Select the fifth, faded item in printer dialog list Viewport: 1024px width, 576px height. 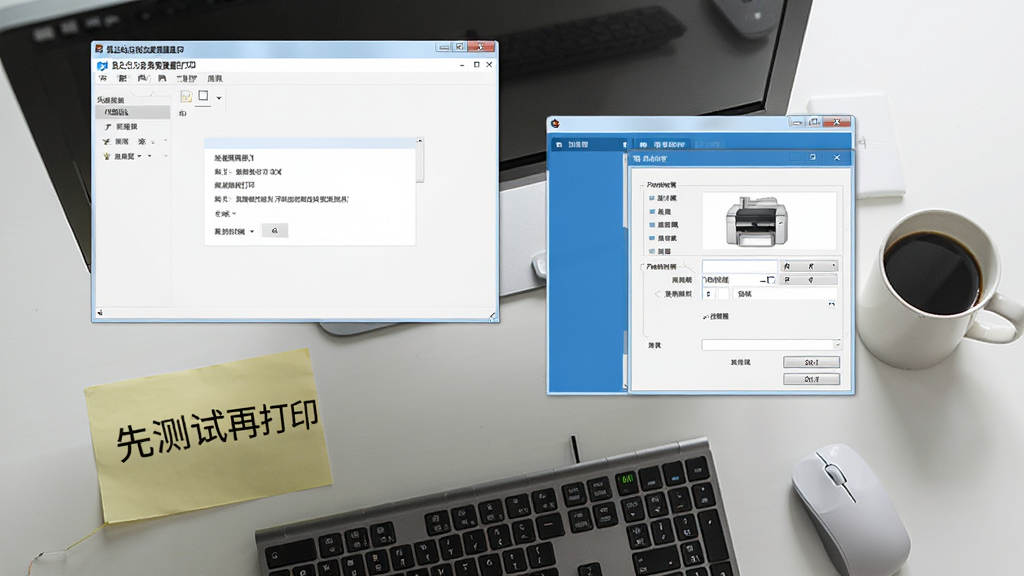click(x=660, y=251)
